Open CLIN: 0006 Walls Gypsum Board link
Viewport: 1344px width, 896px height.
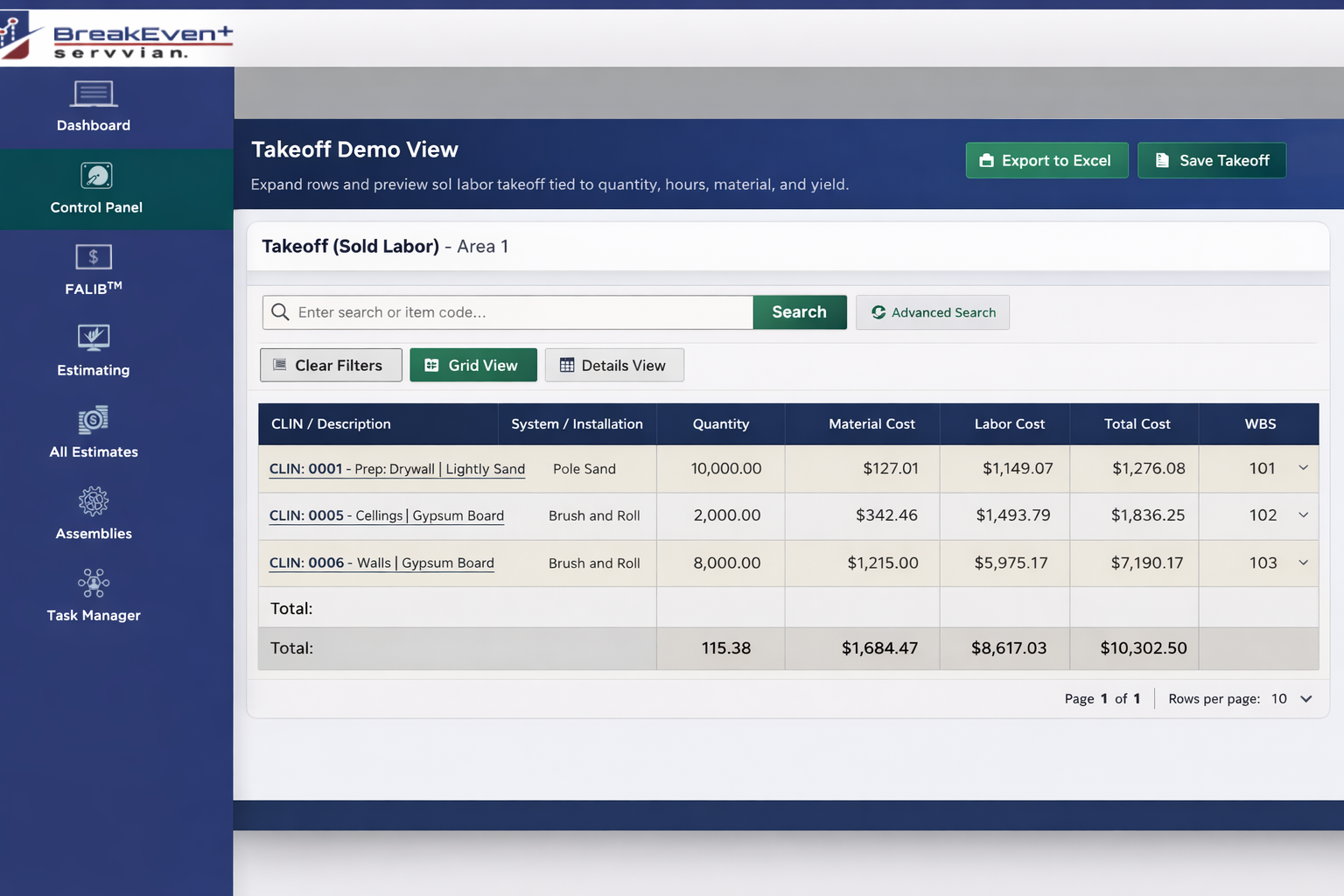(381, 563)
